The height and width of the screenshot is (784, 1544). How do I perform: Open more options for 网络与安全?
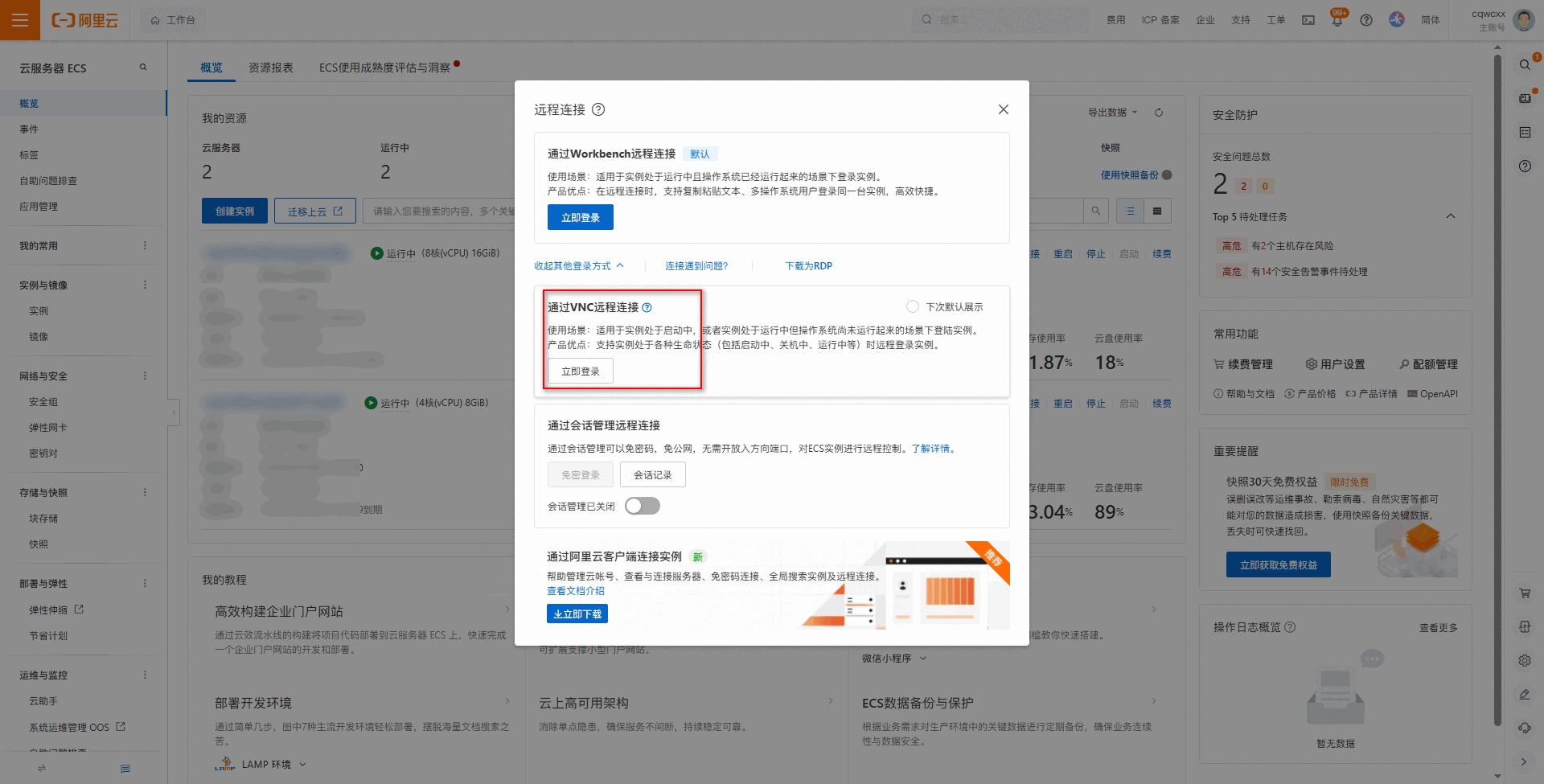(145, 376)
